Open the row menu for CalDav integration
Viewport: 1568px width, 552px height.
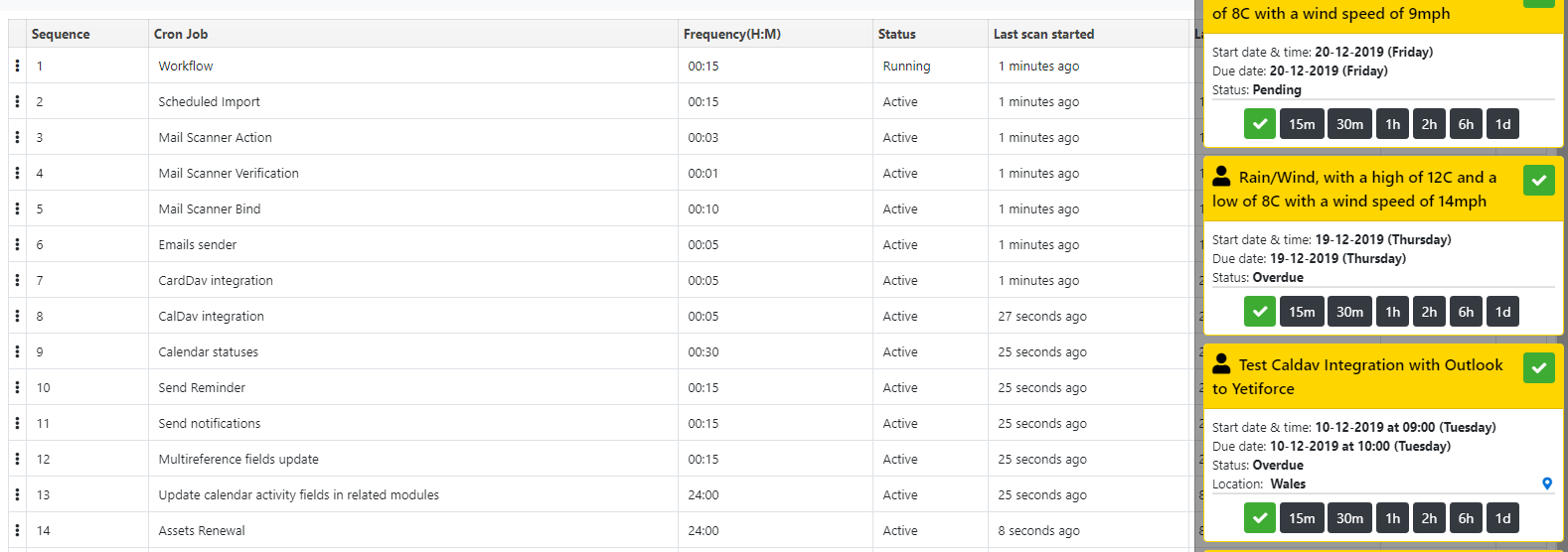17,316
